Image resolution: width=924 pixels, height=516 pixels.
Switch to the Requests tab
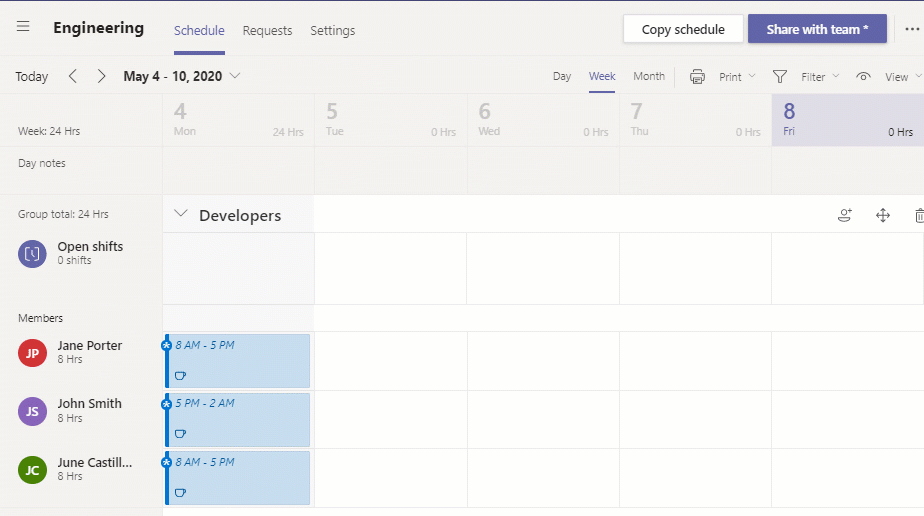268,31
